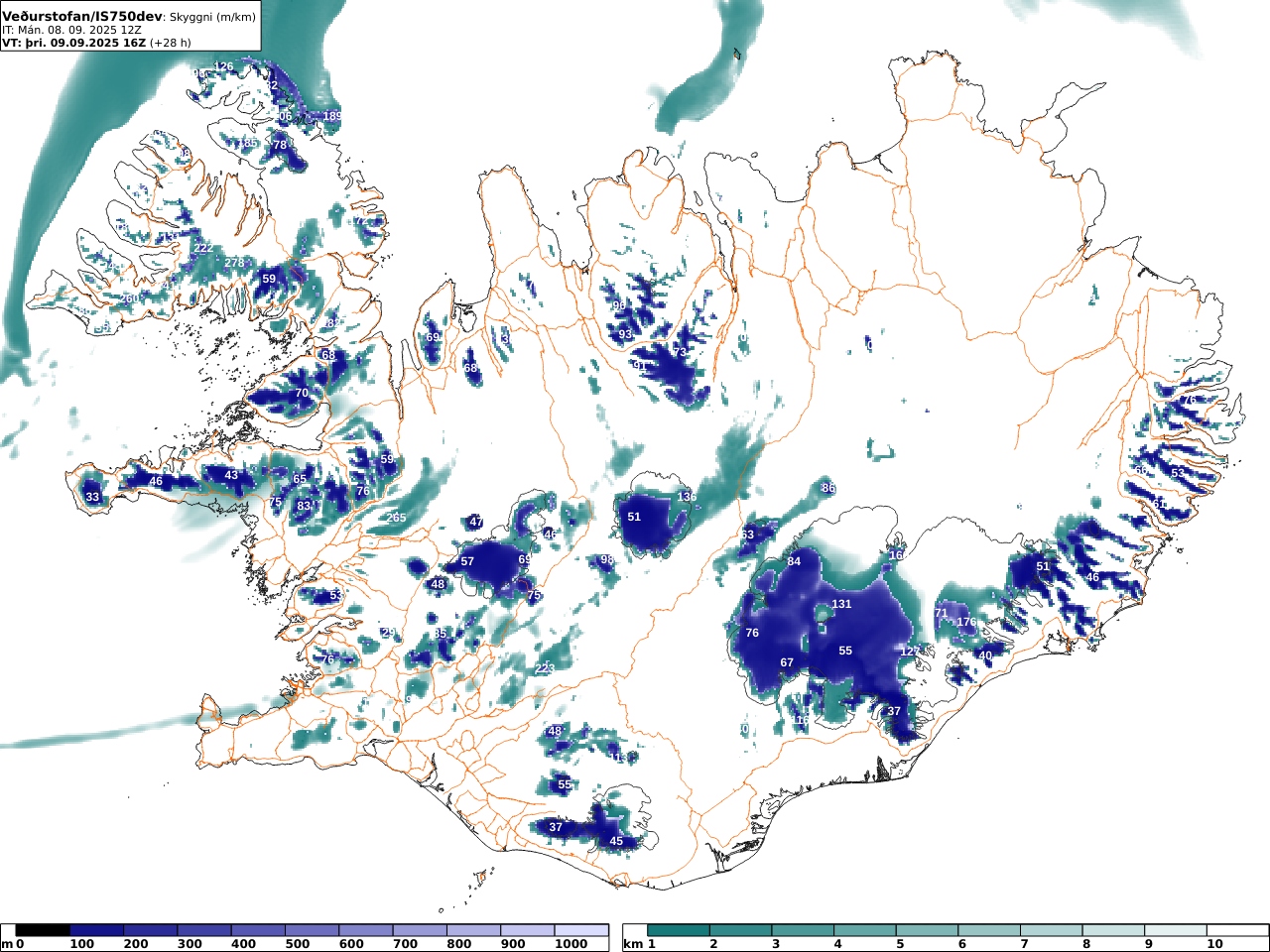Click the visibility value '57' on Langjökull

[x=467, y=561]
